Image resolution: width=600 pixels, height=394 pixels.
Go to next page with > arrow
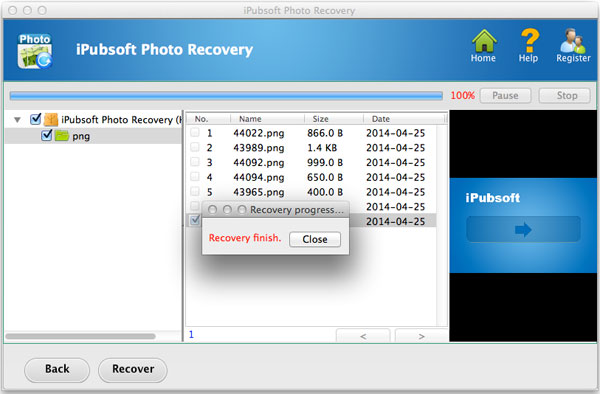coord(421,336)
